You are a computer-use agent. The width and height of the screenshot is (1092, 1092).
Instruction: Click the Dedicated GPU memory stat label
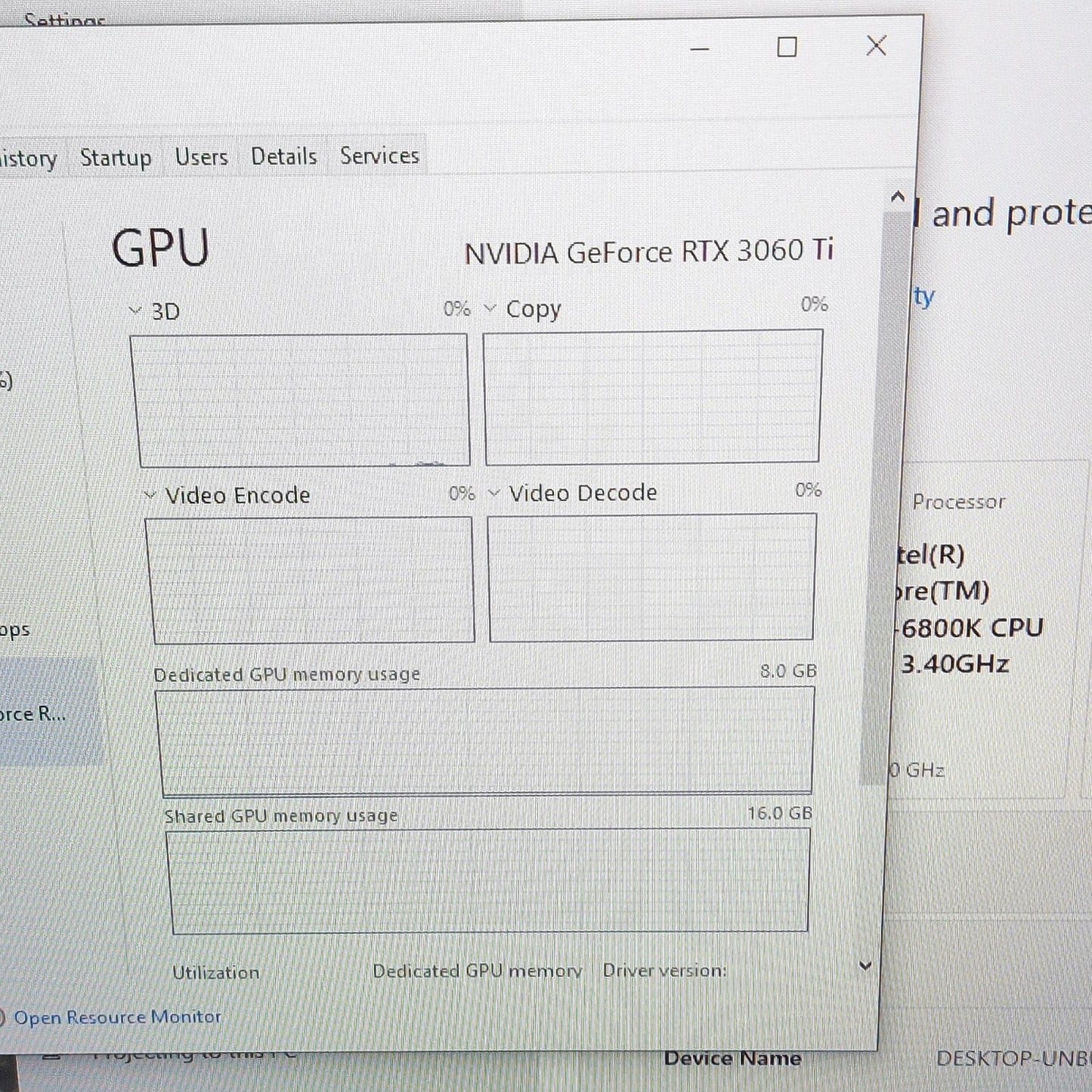(478, 971)
